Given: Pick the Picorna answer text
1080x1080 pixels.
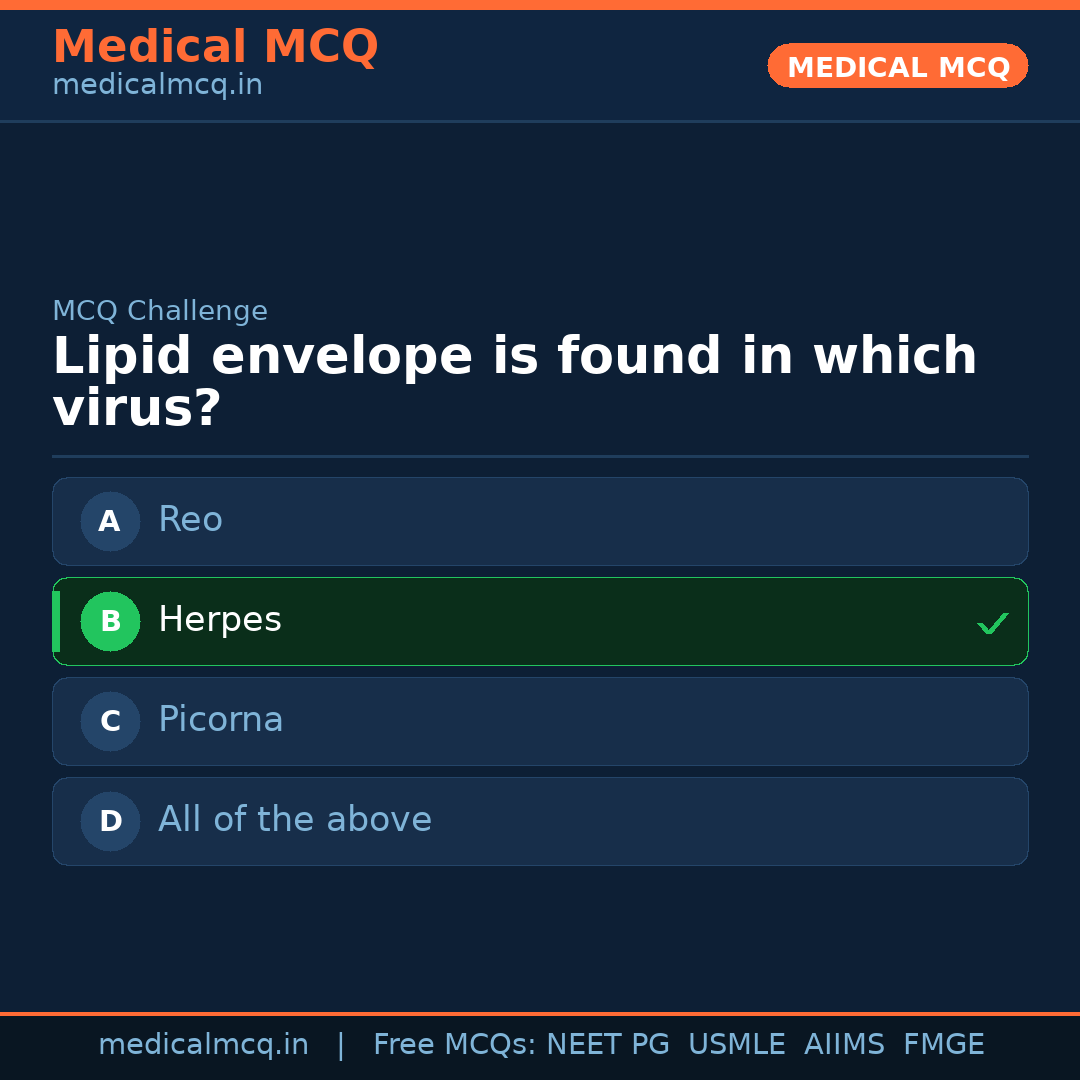Looking at the screenshot, I should (221, 720).
